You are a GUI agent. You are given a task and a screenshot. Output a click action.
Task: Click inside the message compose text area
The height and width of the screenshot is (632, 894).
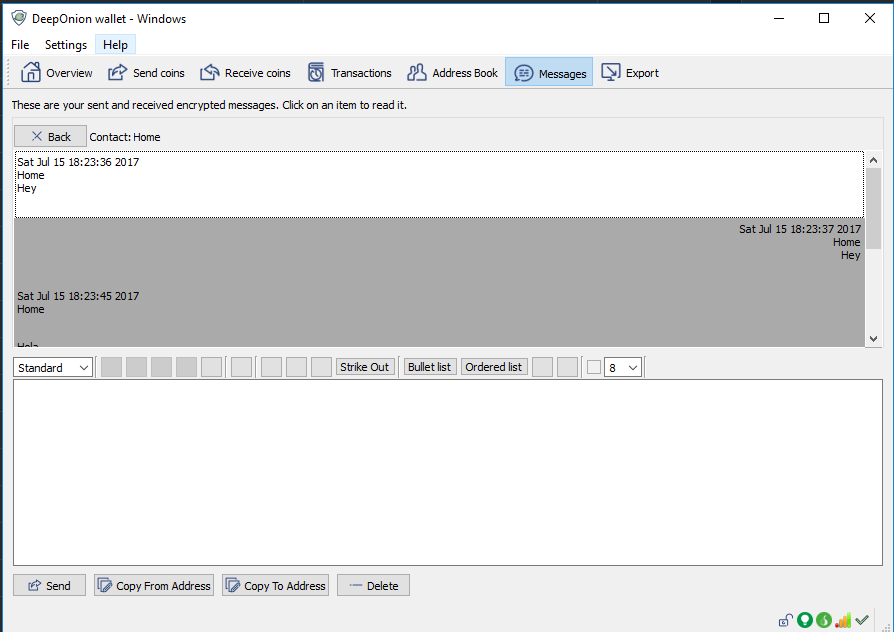pos(448,472)
